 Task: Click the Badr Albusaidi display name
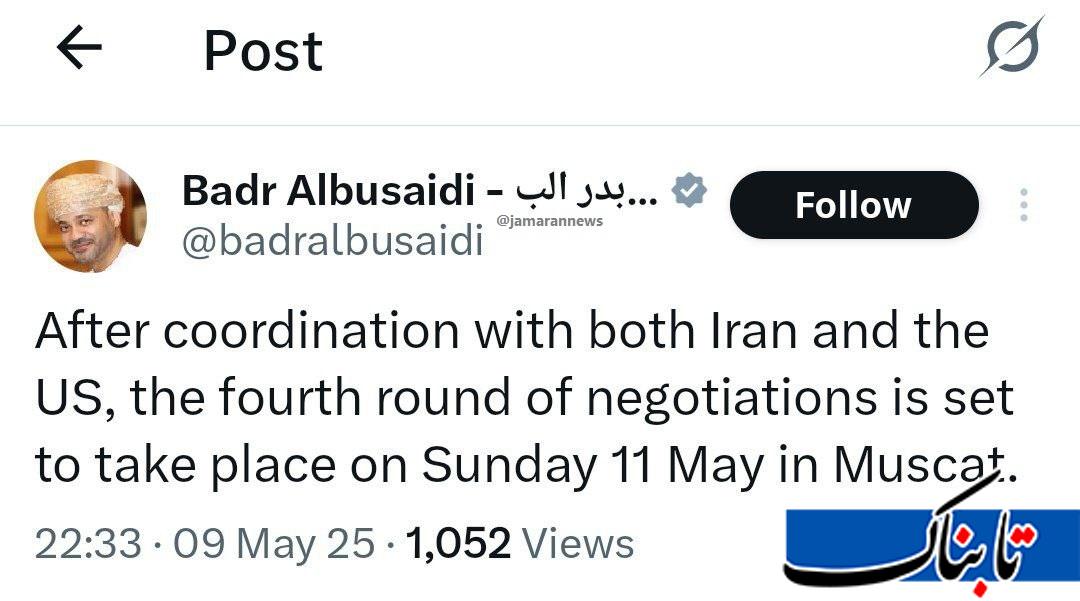click(x=328, y=191)
